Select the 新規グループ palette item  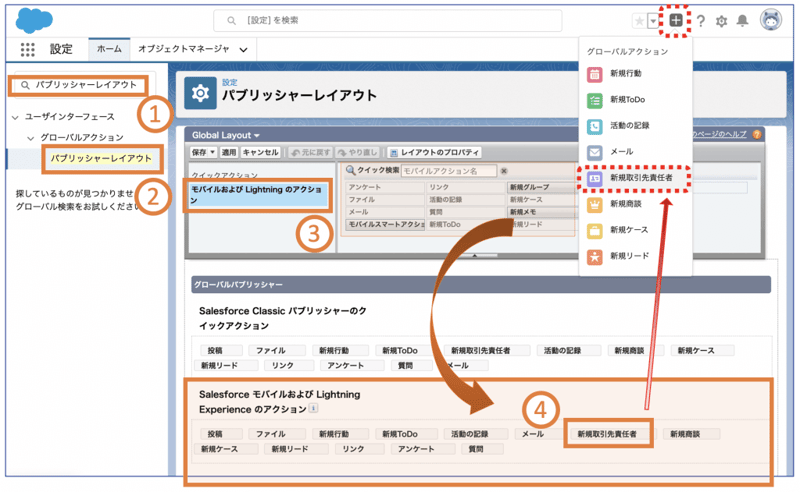pos(541,187)
